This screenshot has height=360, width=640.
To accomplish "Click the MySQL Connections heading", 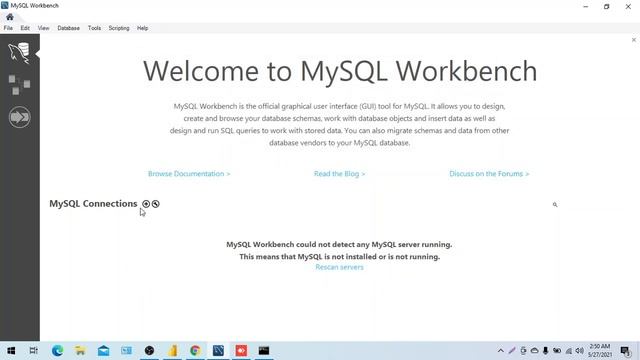I will (x=93, y=204).
